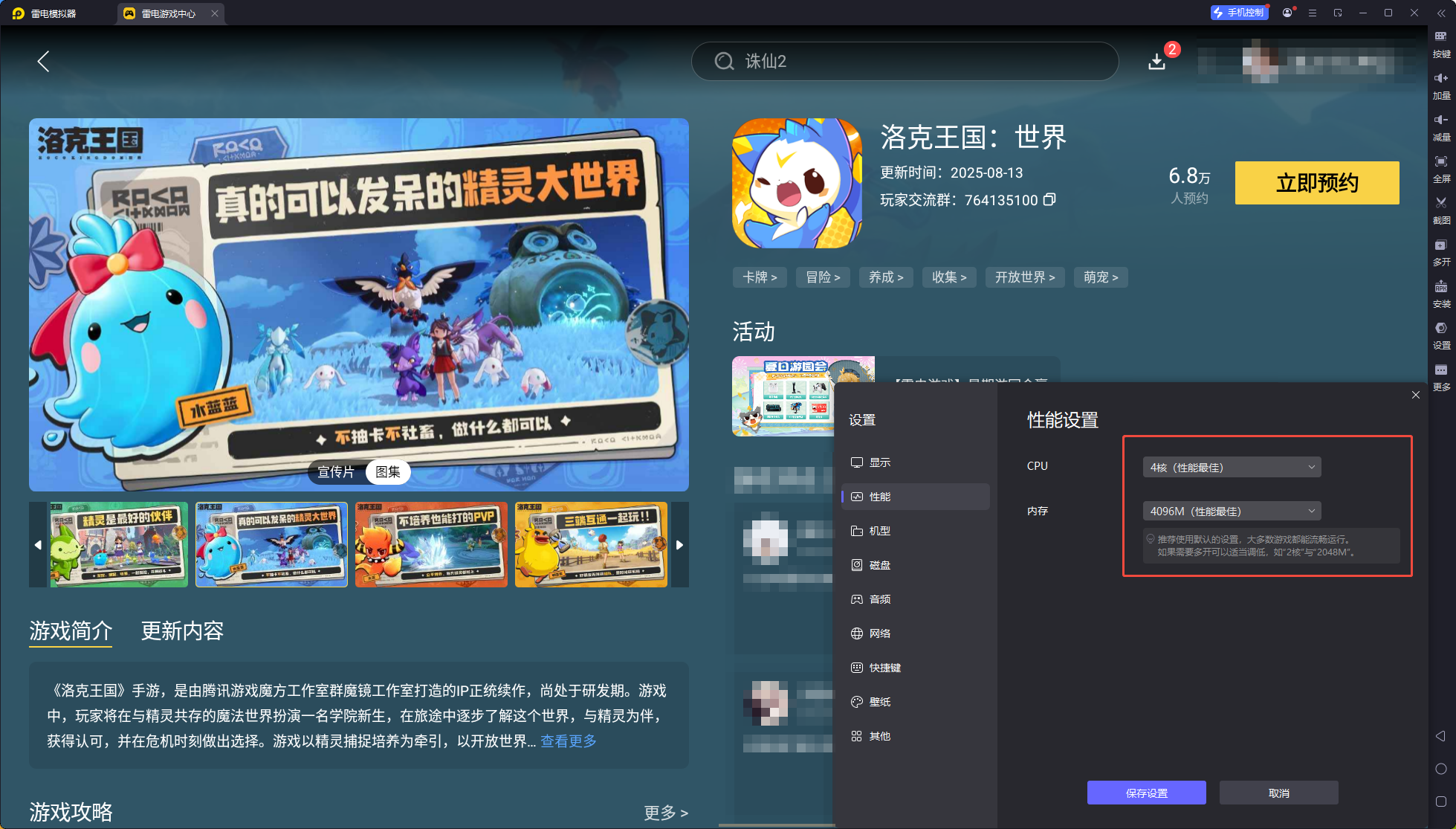
Task: Select thumbnail 精灵是最好的伙伴
Action: [119, 545]
